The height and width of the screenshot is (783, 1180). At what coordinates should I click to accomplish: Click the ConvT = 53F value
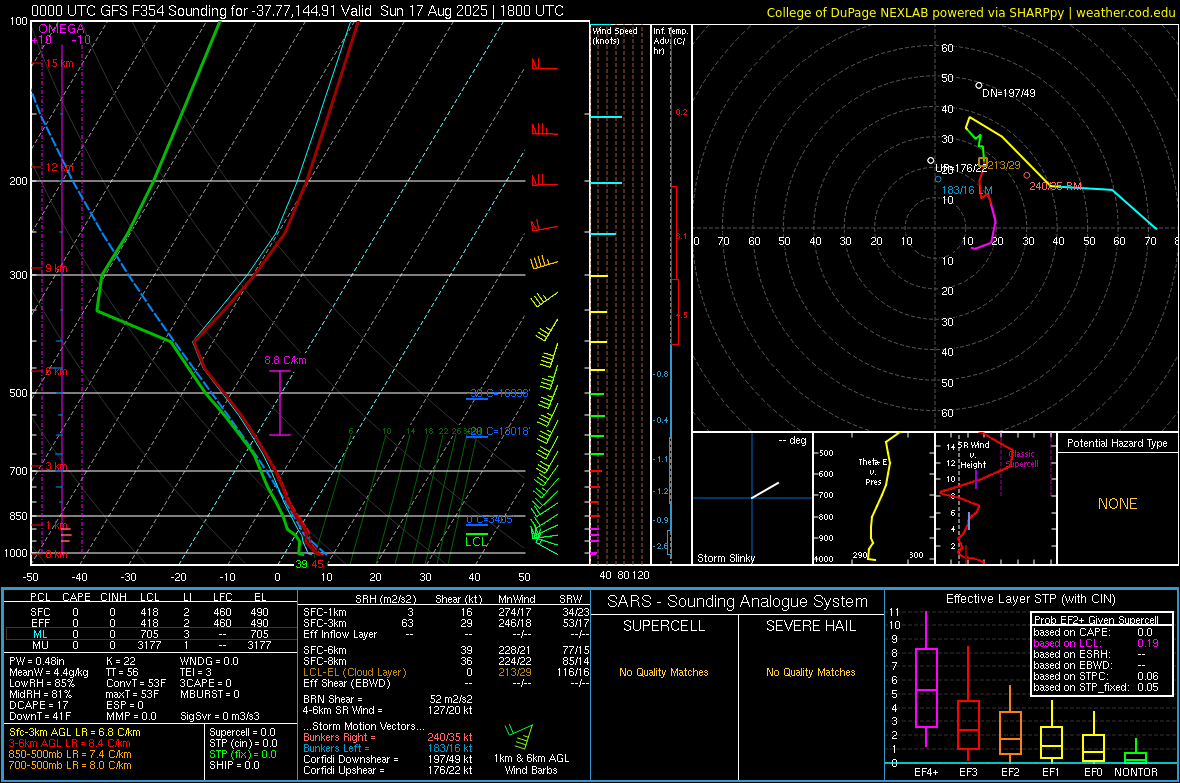coord(136,683)
